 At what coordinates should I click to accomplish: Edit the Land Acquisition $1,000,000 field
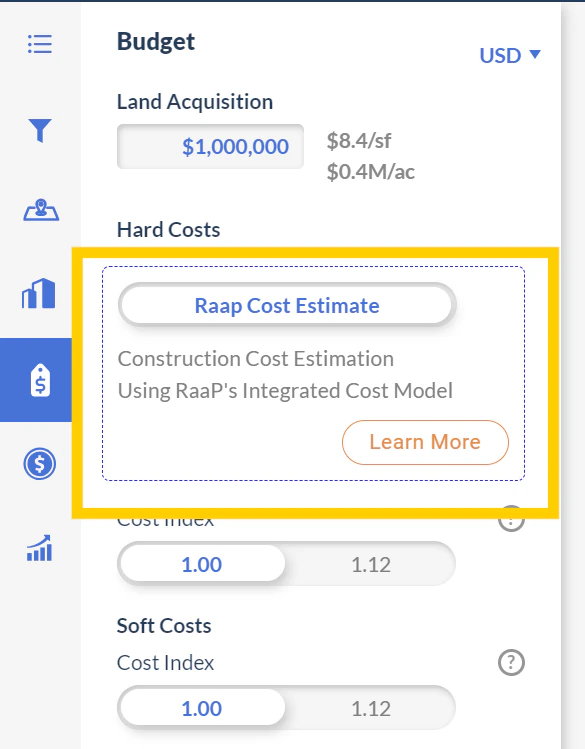[x=211, y=147]
